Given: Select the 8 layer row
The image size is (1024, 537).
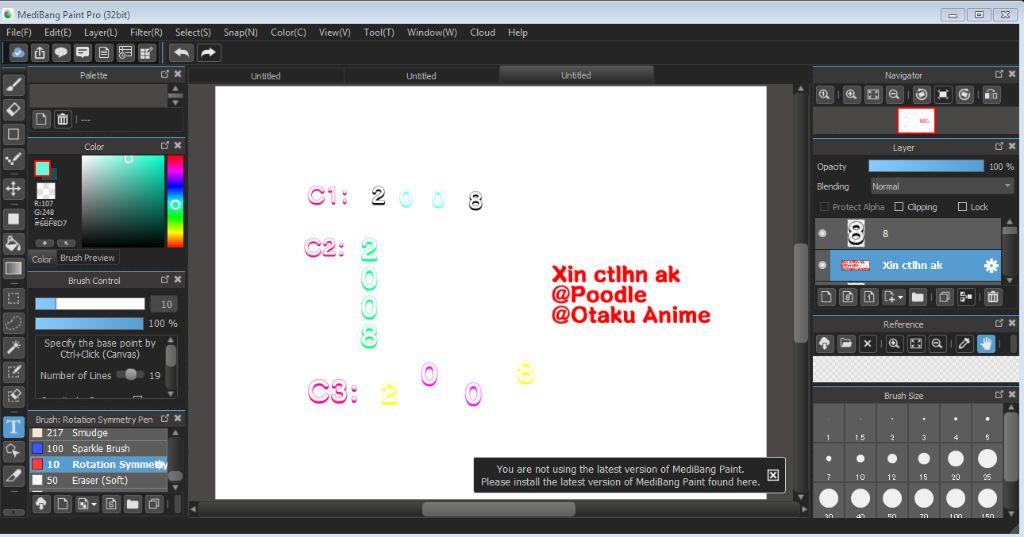Looking at the screenshot, I should coord(908,233).
